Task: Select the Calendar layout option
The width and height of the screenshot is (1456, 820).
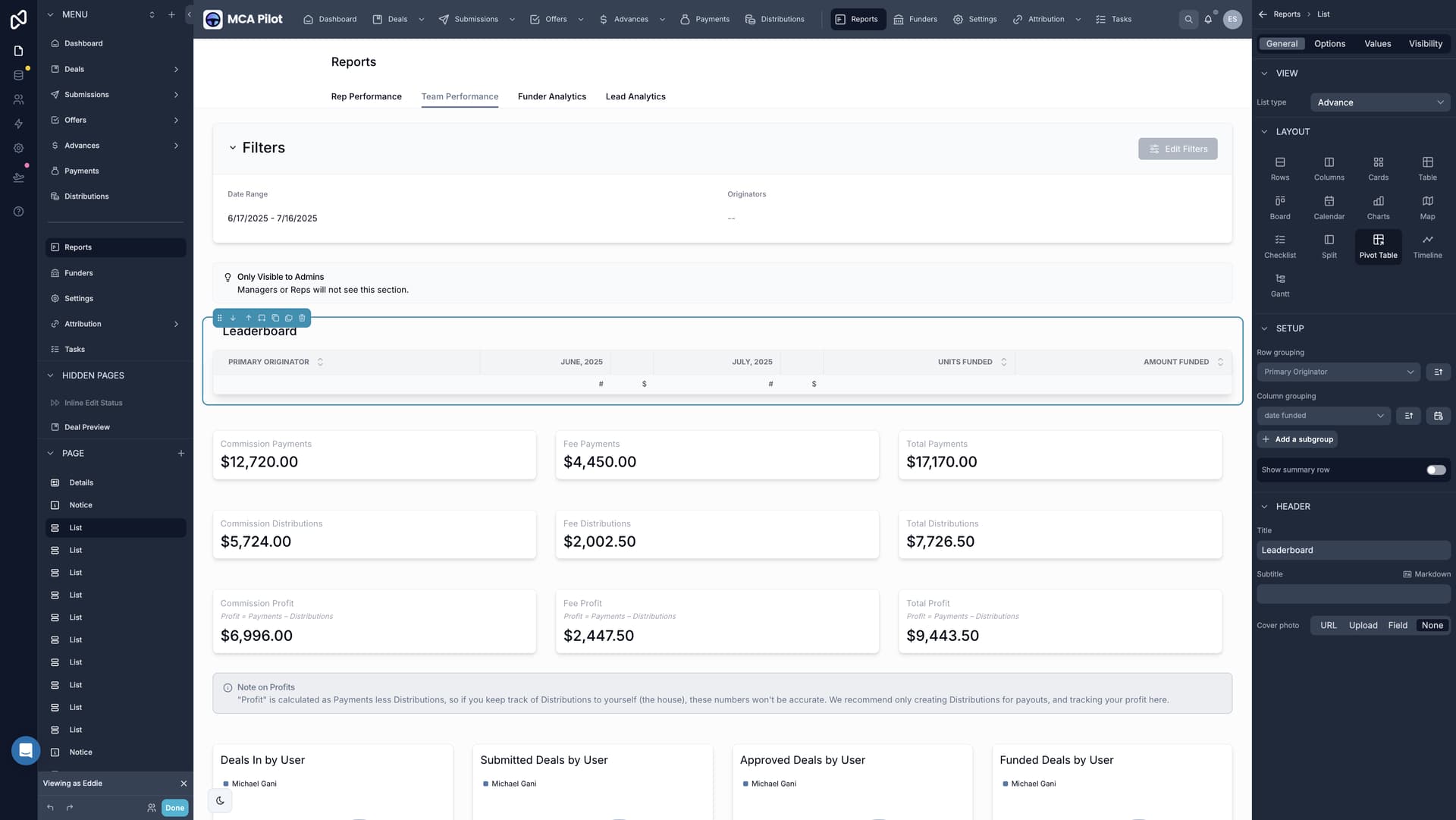Action: coord(1329,207)
